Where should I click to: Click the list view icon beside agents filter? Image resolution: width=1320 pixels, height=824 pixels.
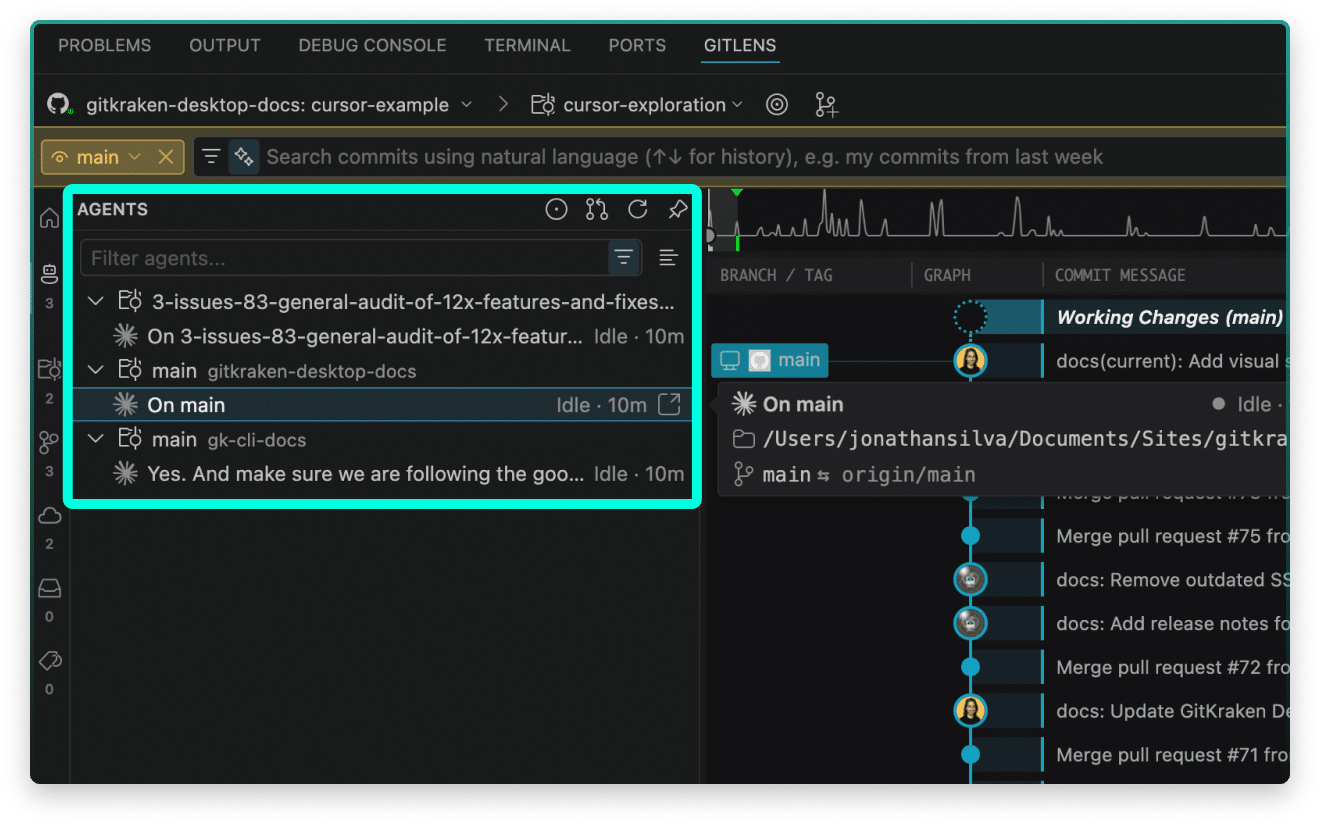coord(669,258)
